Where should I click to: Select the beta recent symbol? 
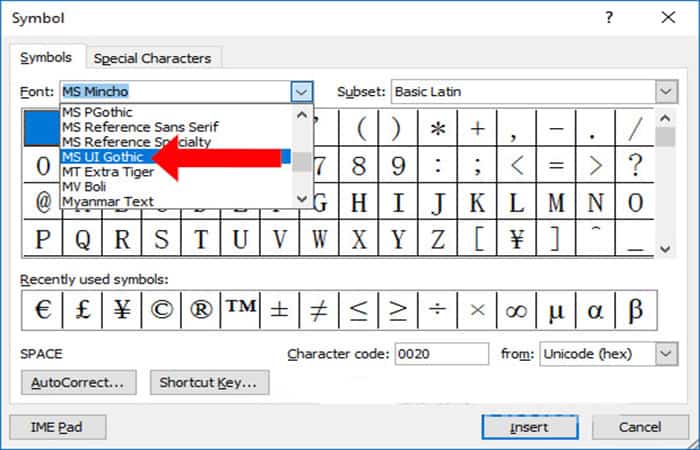[x=636, y=310]
